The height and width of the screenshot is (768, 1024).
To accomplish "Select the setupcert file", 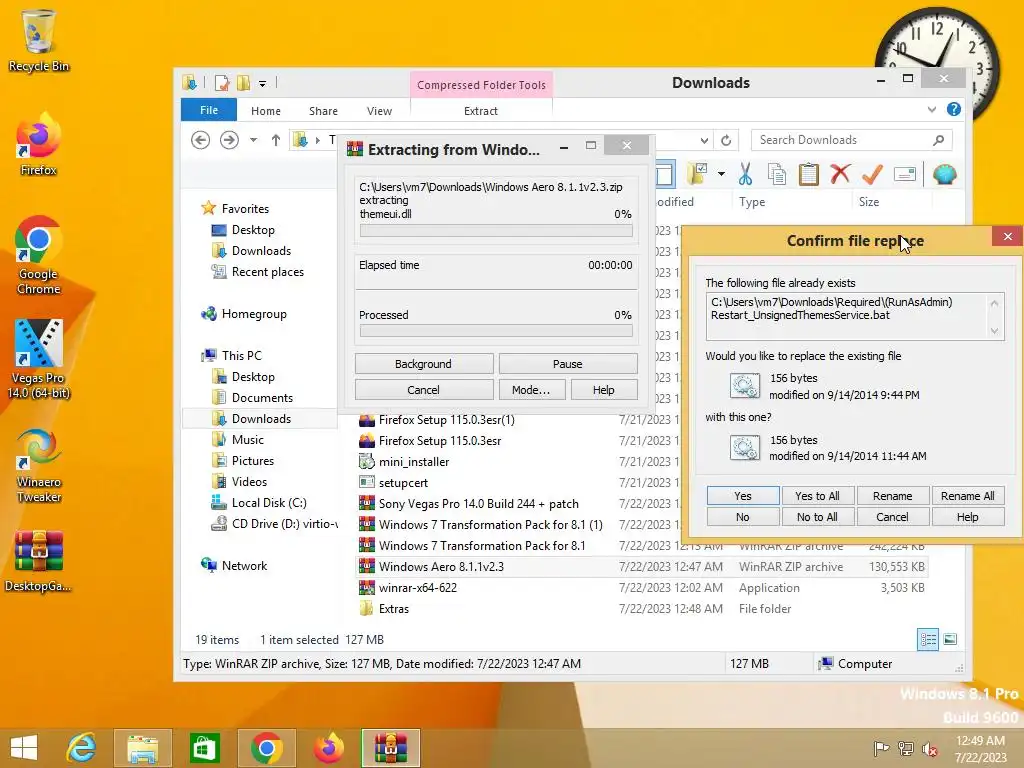I will point(403,483).
